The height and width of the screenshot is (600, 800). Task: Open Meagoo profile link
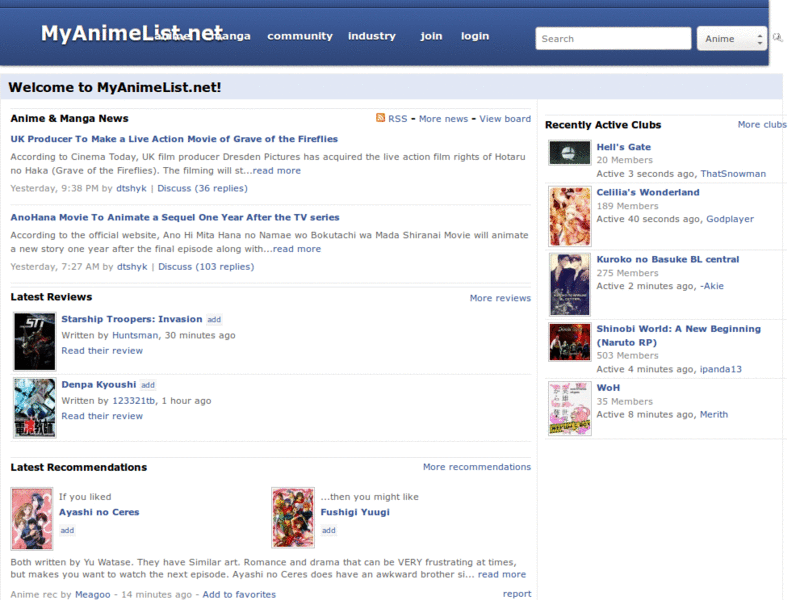[92, 594]
